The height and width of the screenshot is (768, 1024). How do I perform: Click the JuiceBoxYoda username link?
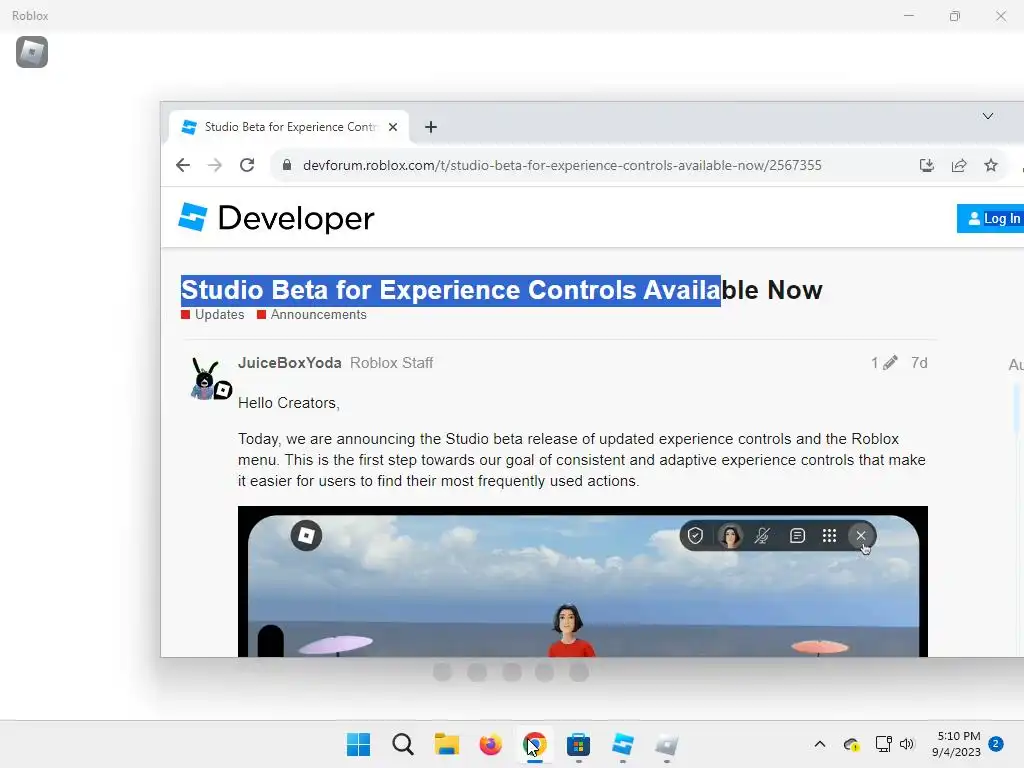(x=289, y=363)
